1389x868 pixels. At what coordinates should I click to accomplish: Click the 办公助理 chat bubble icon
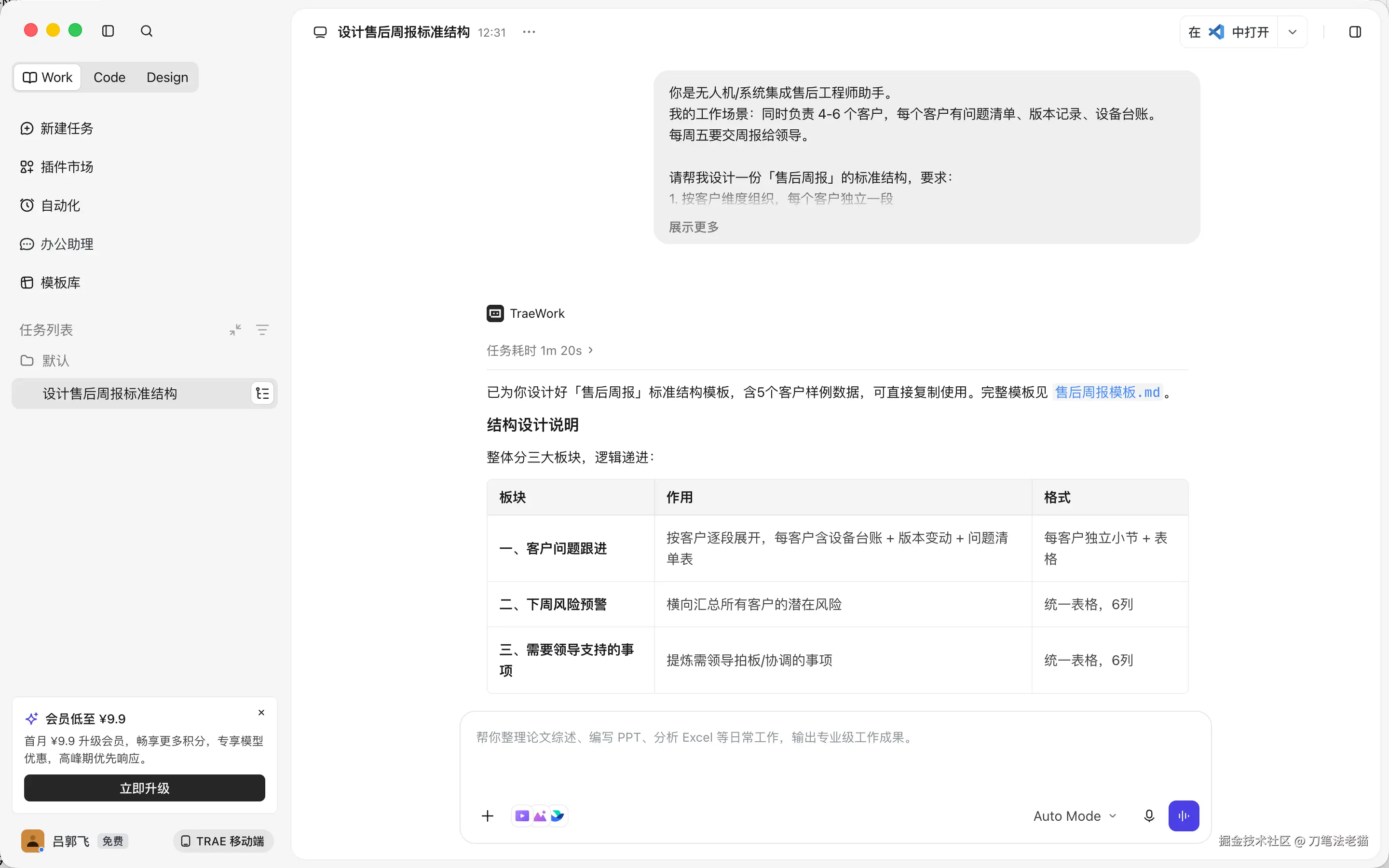pyautogui.click(x=27, y=244)
